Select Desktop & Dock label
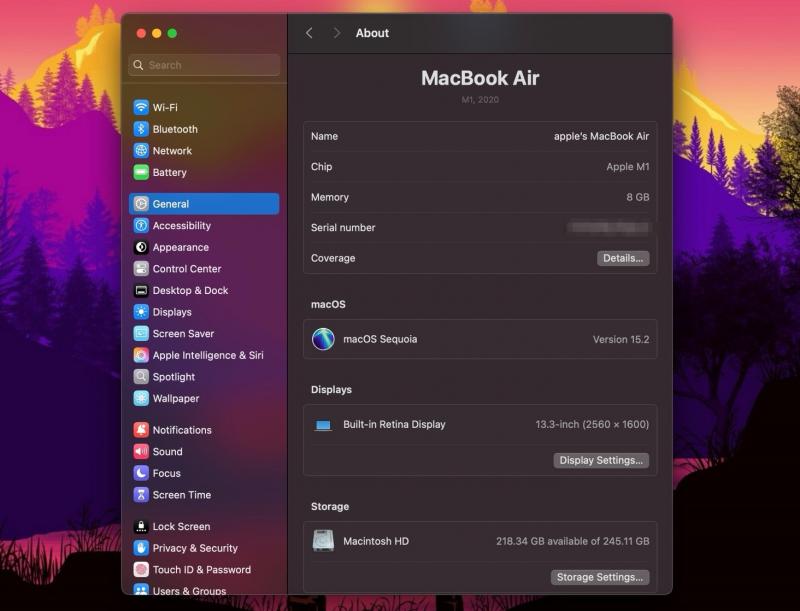Viewport: 800px width, 611px height. pos(190,290)
